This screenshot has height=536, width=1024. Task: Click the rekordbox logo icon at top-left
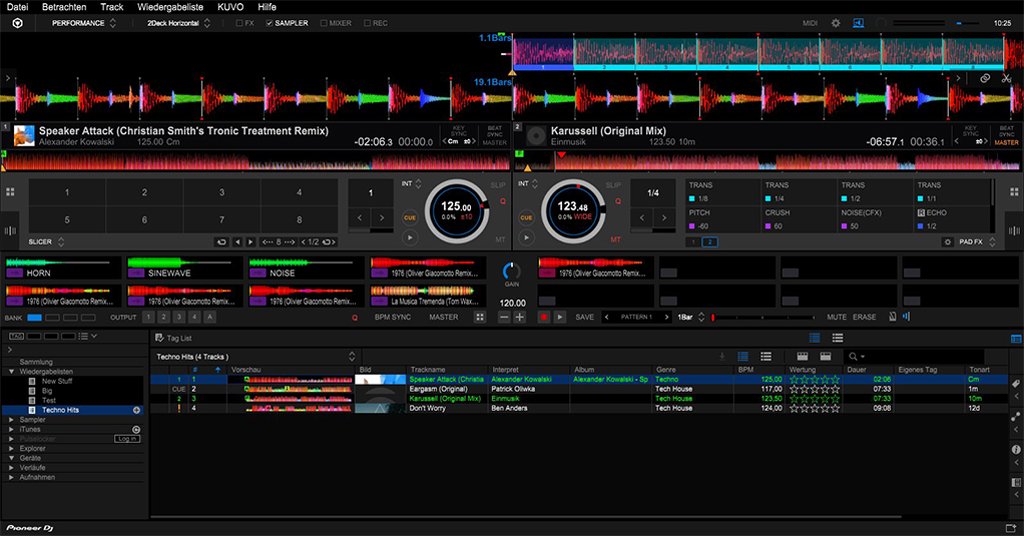(x=17, y=22)
